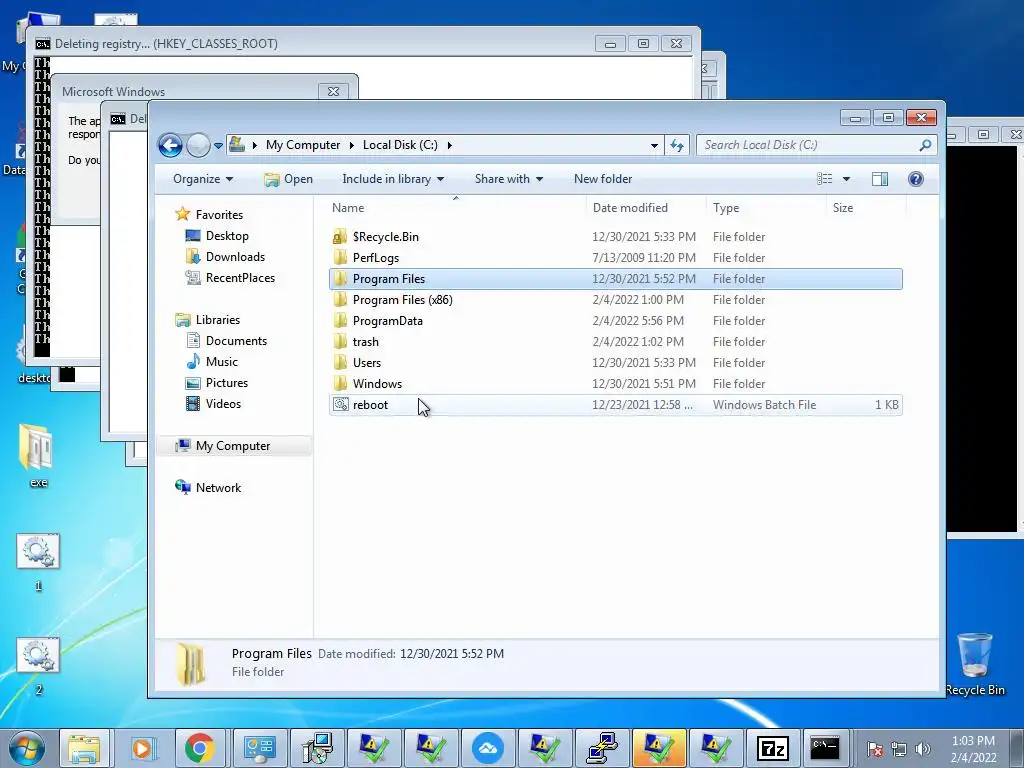Image resolution: width=1024 pixels, height=768 pixels.
Task: Open the Share with dropdown
Action: coord(508,179)
